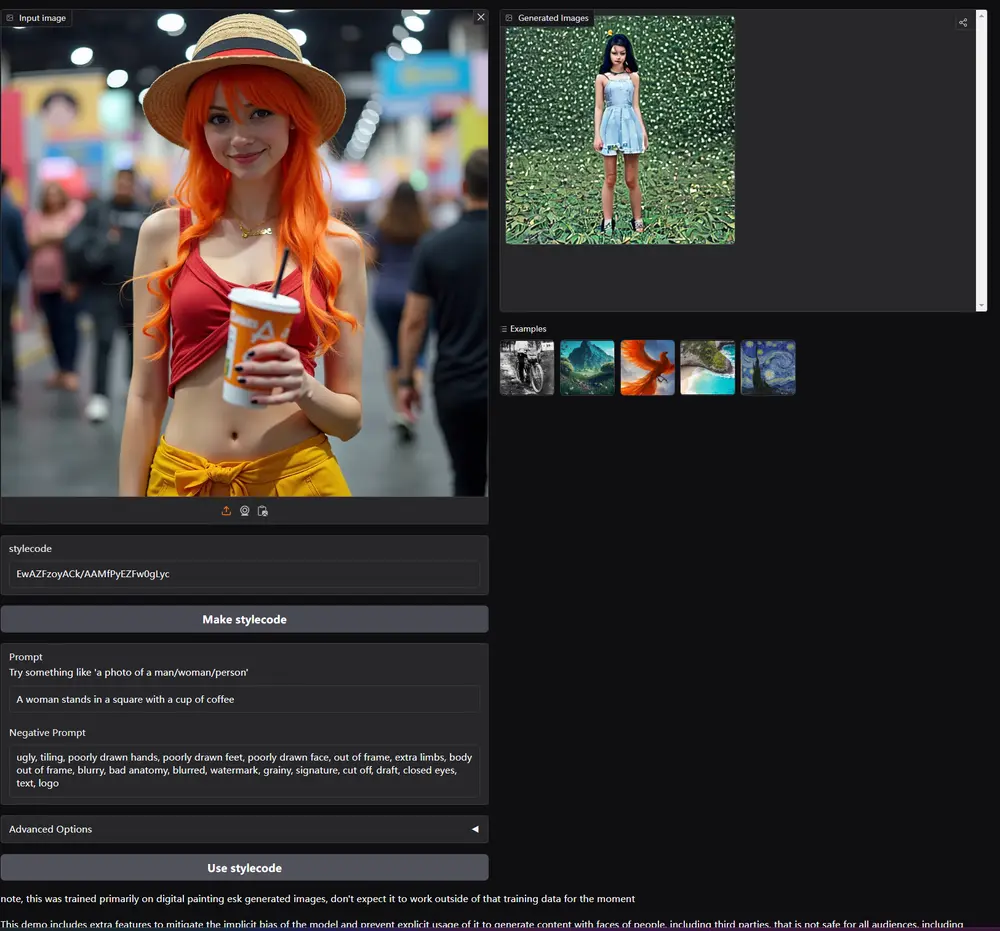Image resolution: width=1000 pixels, height=931 pixels.
Task: Click the share icon in Generated Images
Action: pos(963,23)
